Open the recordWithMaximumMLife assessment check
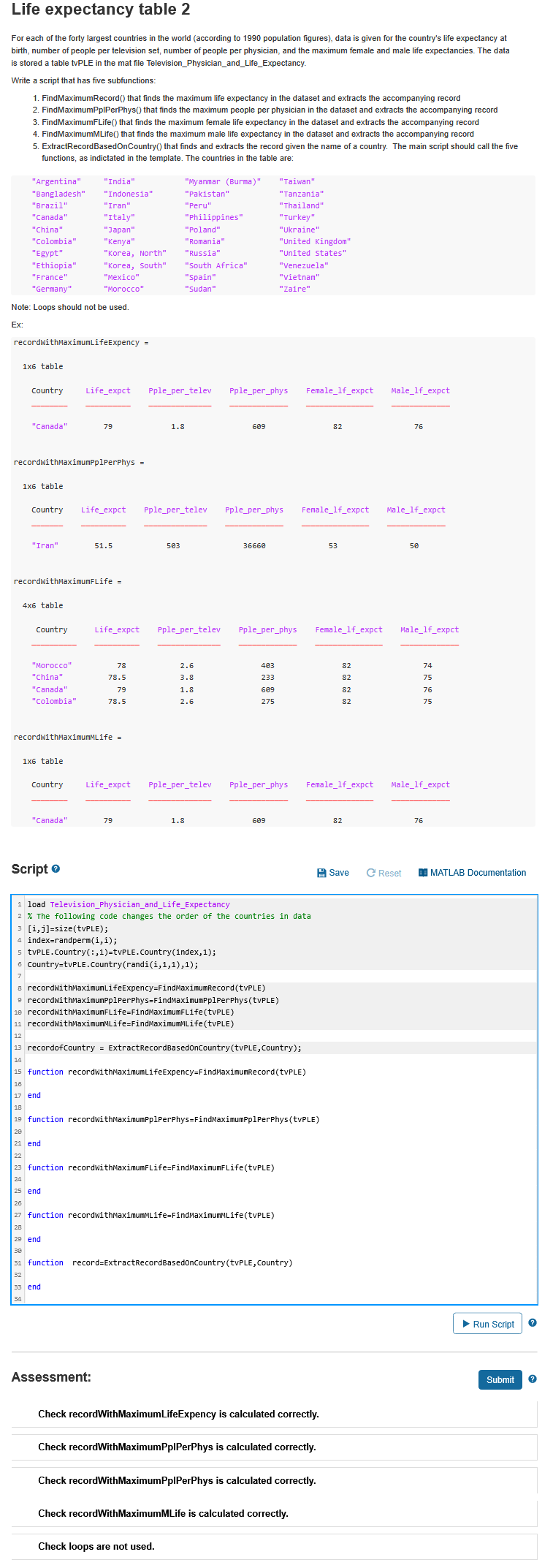This screenshot has width=553, height=1568. pos(275,1513)
